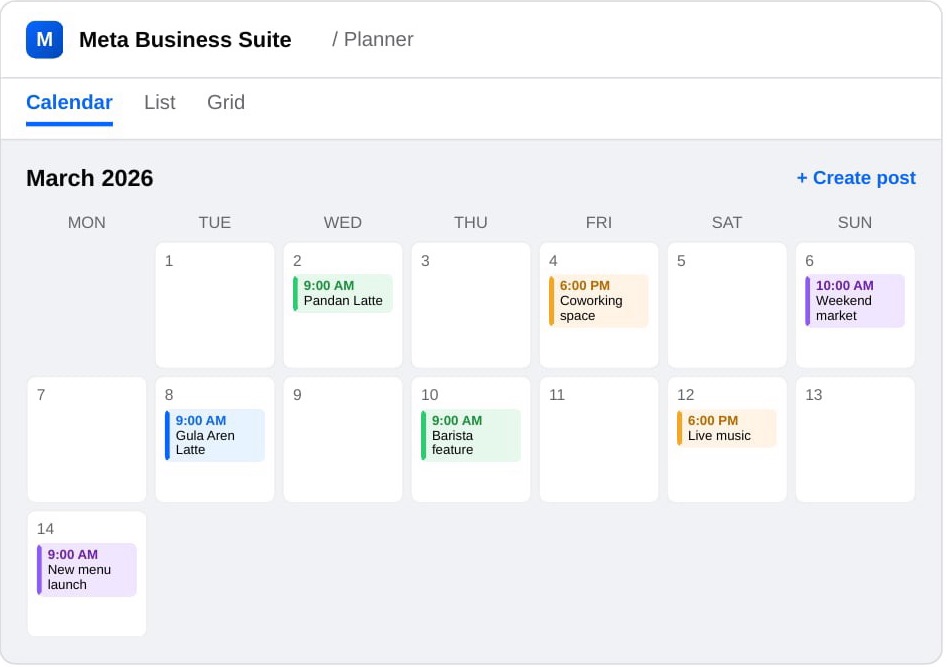Open the New menu launch post
The height and width of the screenshot is (667, 947).
click(86, 570)
